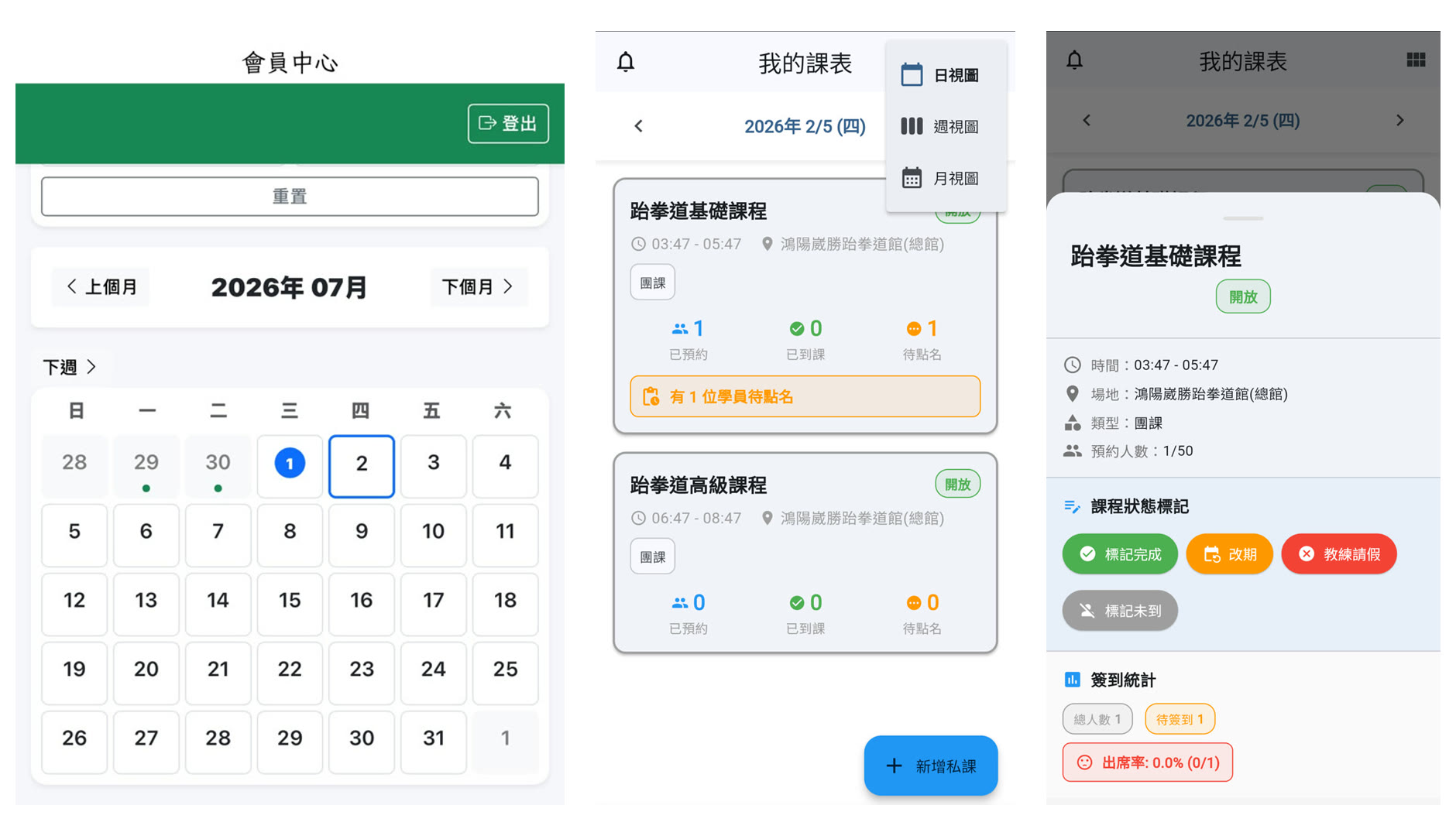Viewport: 1456px width, 836px height.
Task: Click the red 教練請假 coach leave button
Action: pyautogui.click(x=1339, y=554)
